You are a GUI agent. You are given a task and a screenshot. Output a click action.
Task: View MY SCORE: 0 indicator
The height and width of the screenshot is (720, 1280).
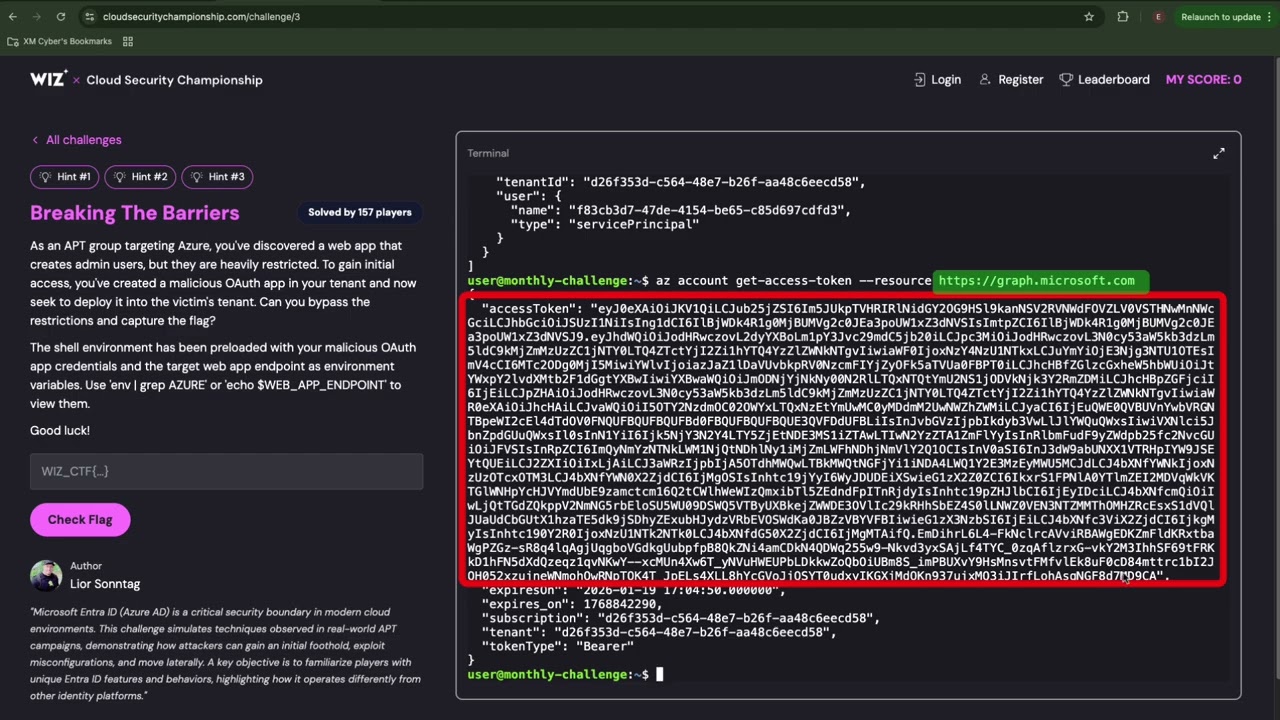[x=1203, y=80]
